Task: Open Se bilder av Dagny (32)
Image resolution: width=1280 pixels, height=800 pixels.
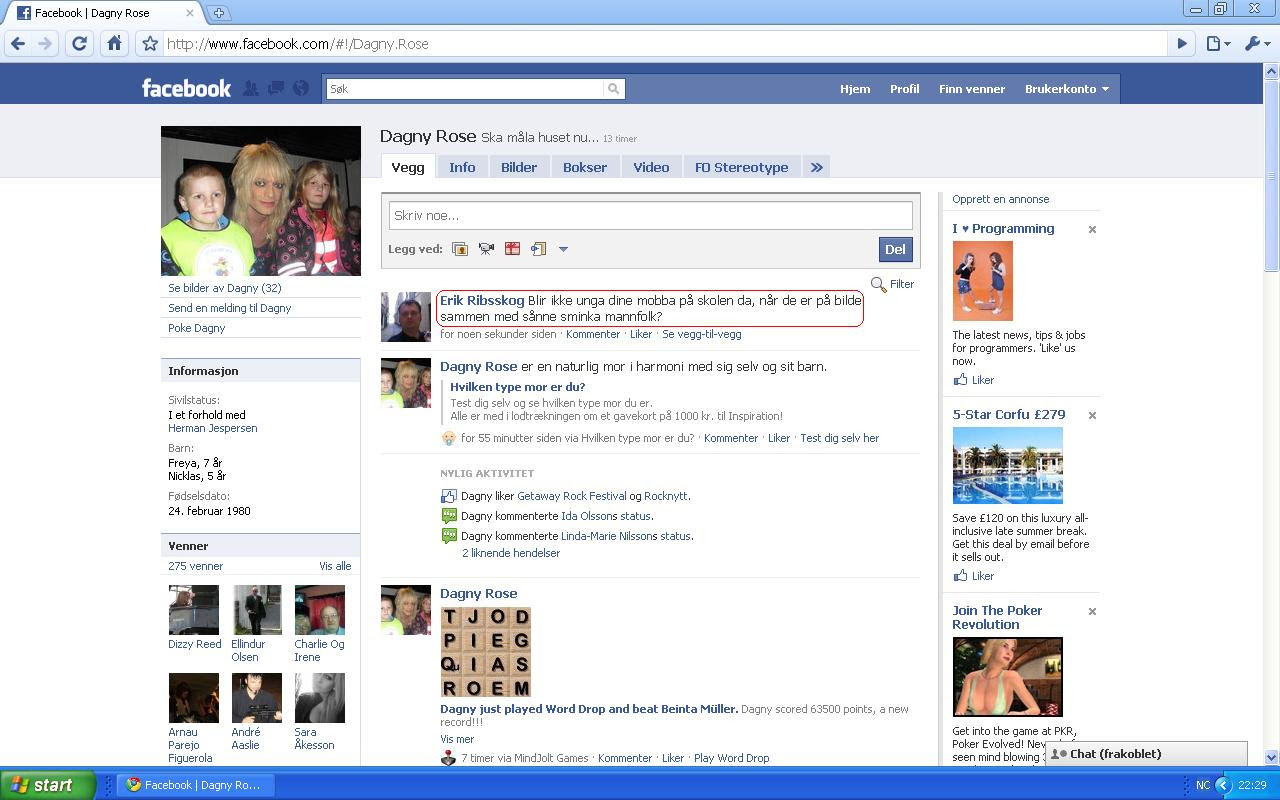Action: click(x=224, y=288)
